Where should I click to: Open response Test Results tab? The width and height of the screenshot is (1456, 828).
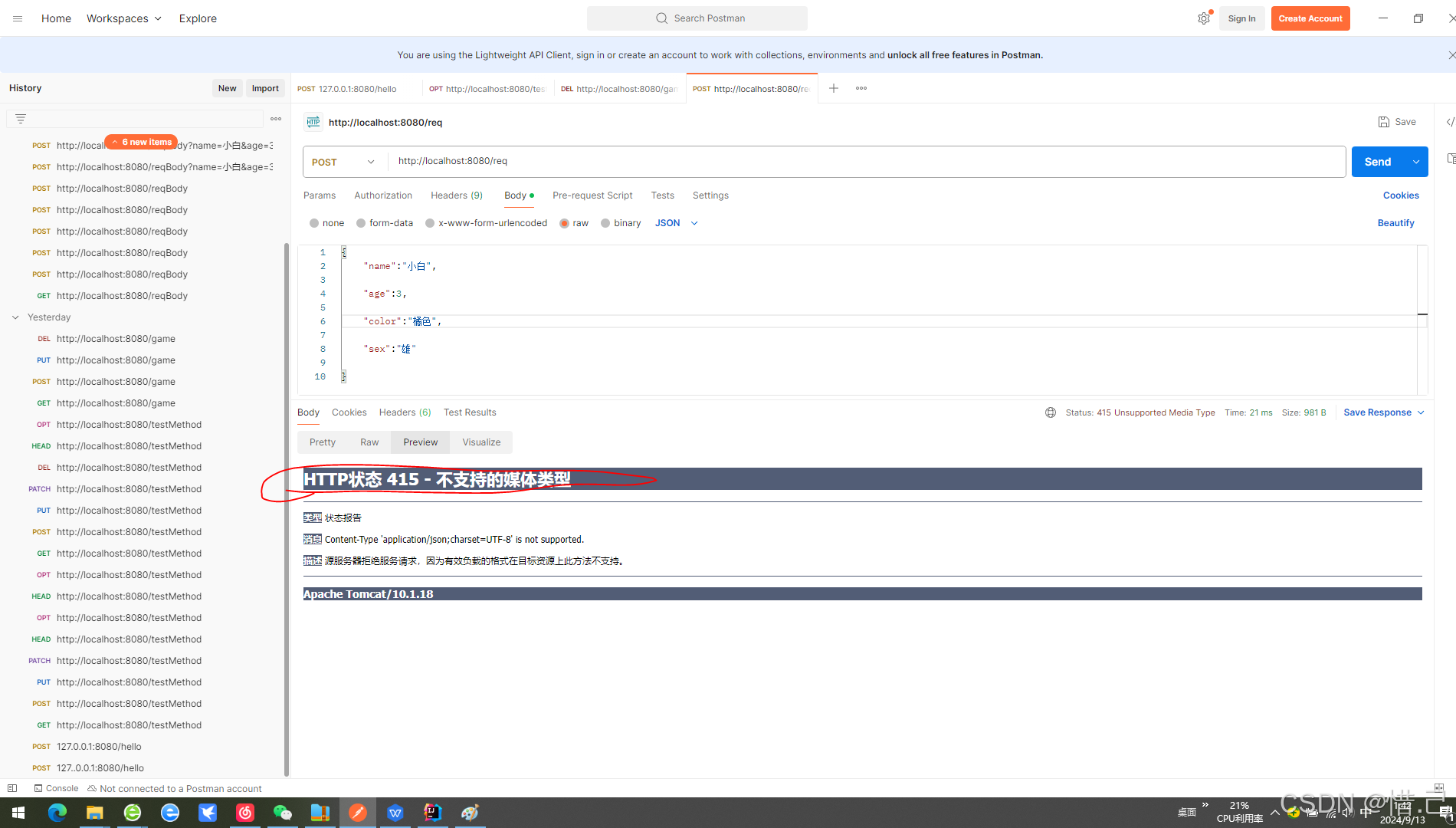(x=470, y=412)
